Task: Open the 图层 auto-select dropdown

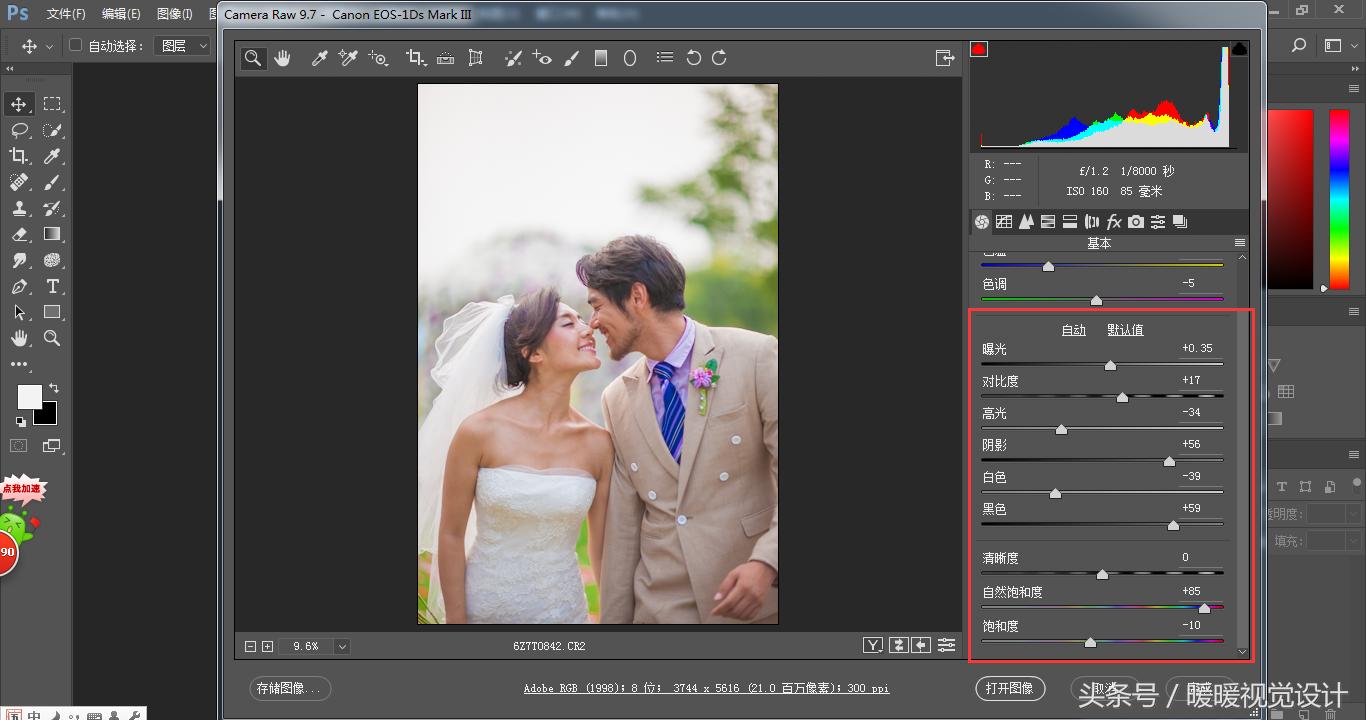Action: click(185, 46)
